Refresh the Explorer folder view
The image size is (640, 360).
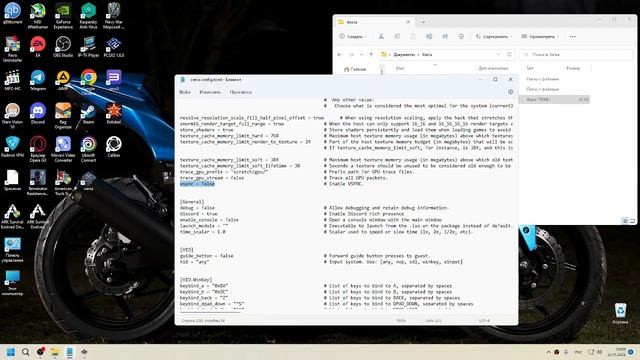click(x=509, y=54)
